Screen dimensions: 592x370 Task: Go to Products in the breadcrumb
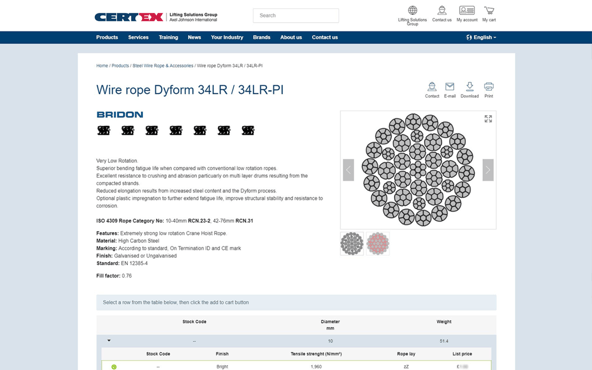[120, 66]
